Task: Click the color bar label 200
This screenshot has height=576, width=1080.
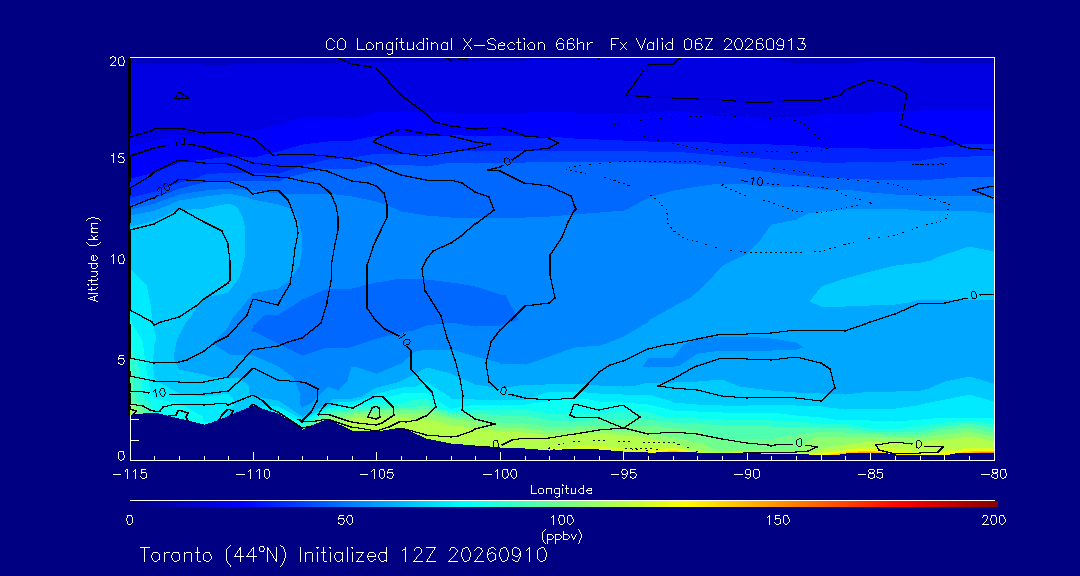Action: click(x=995, y=520)
